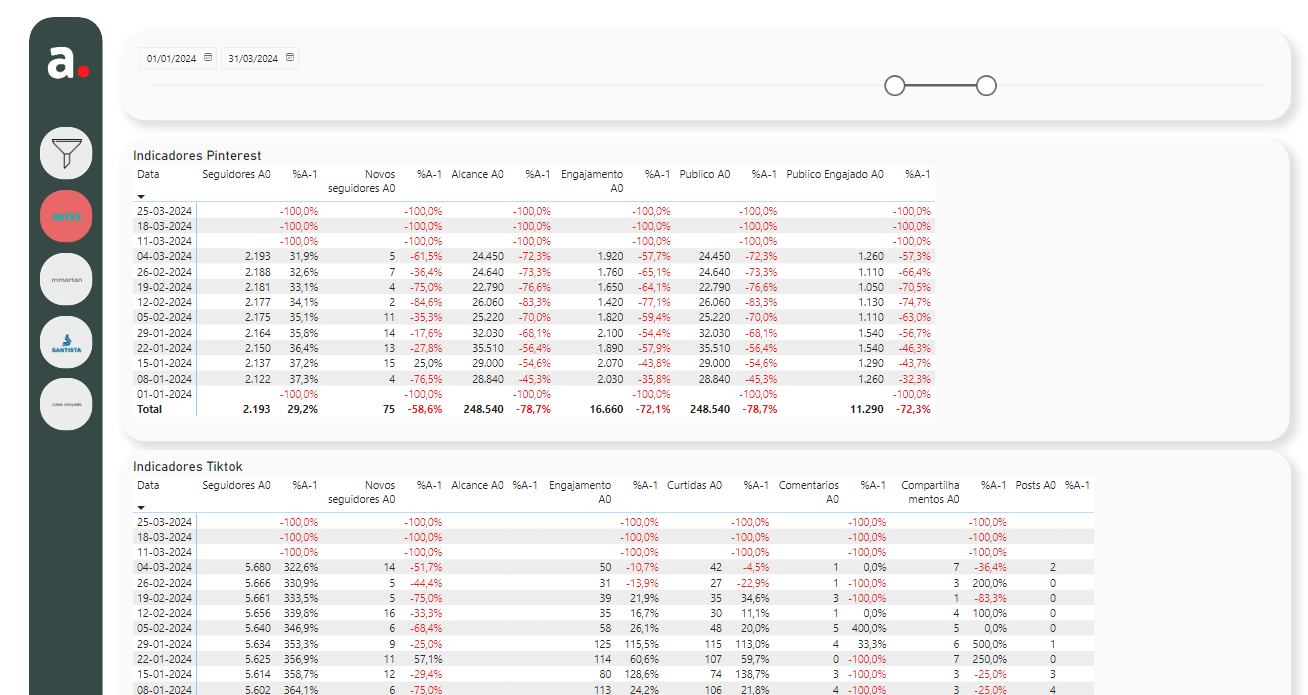
Task: Click sort arrow under Pinterest Data column
Action: [141, 196]
